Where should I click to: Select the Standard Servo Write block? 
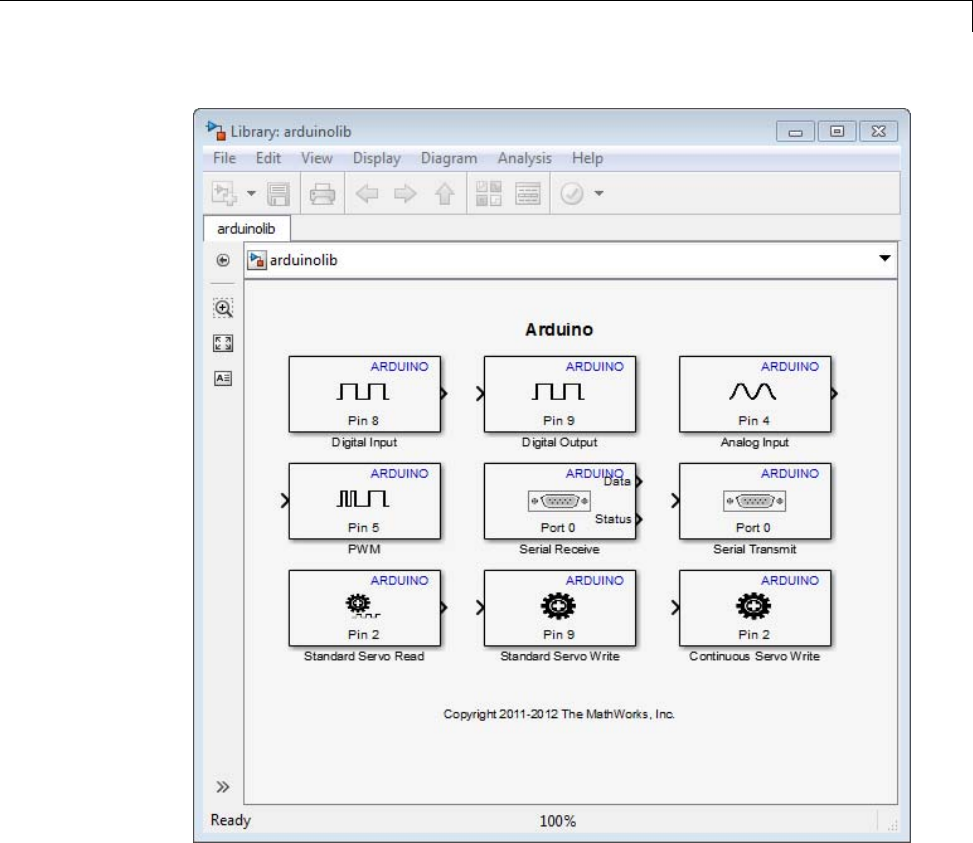pyautogui.click(x=559, y=608)
